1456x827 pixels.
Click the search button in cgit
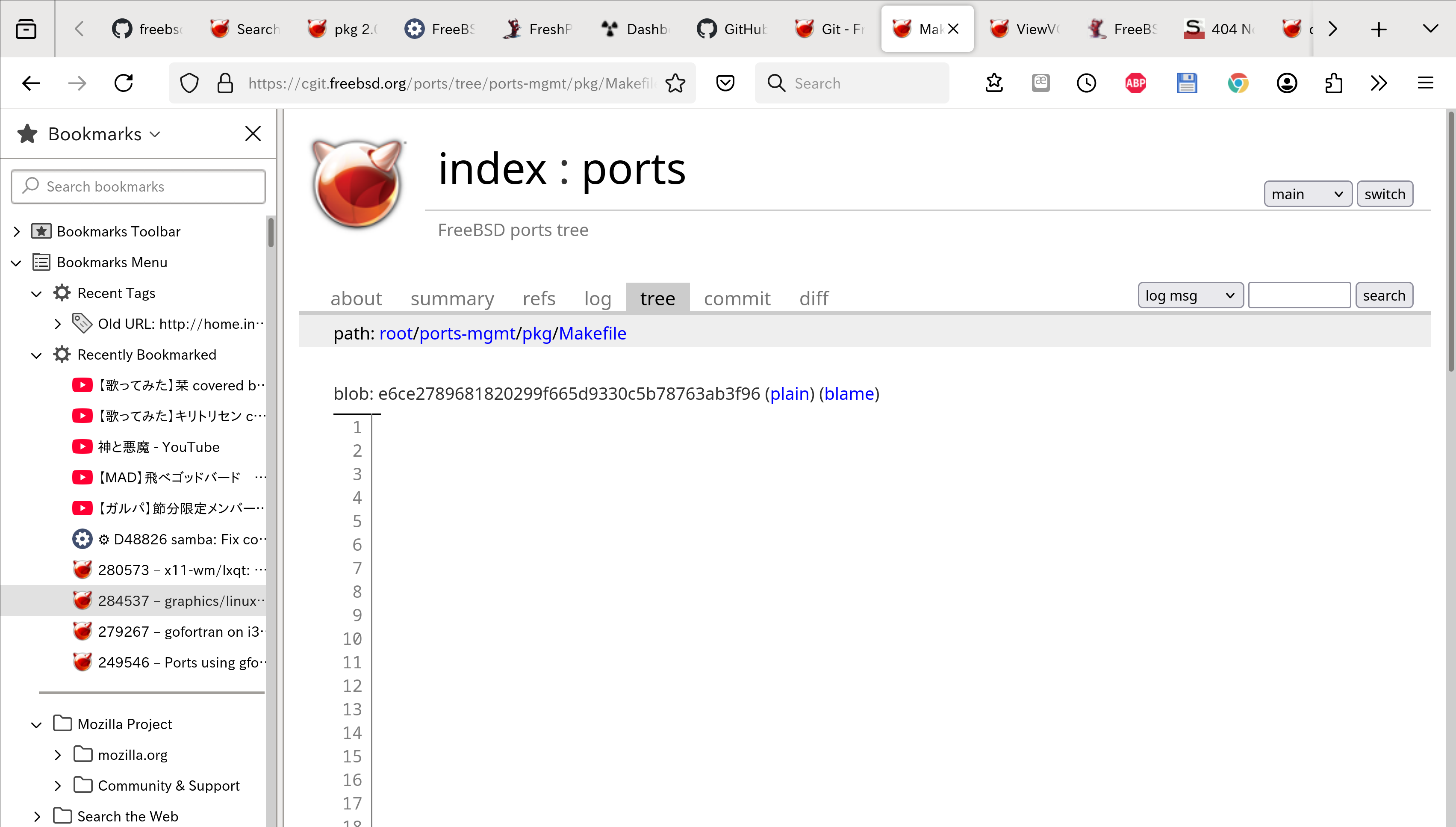(x=1385, y=295)
